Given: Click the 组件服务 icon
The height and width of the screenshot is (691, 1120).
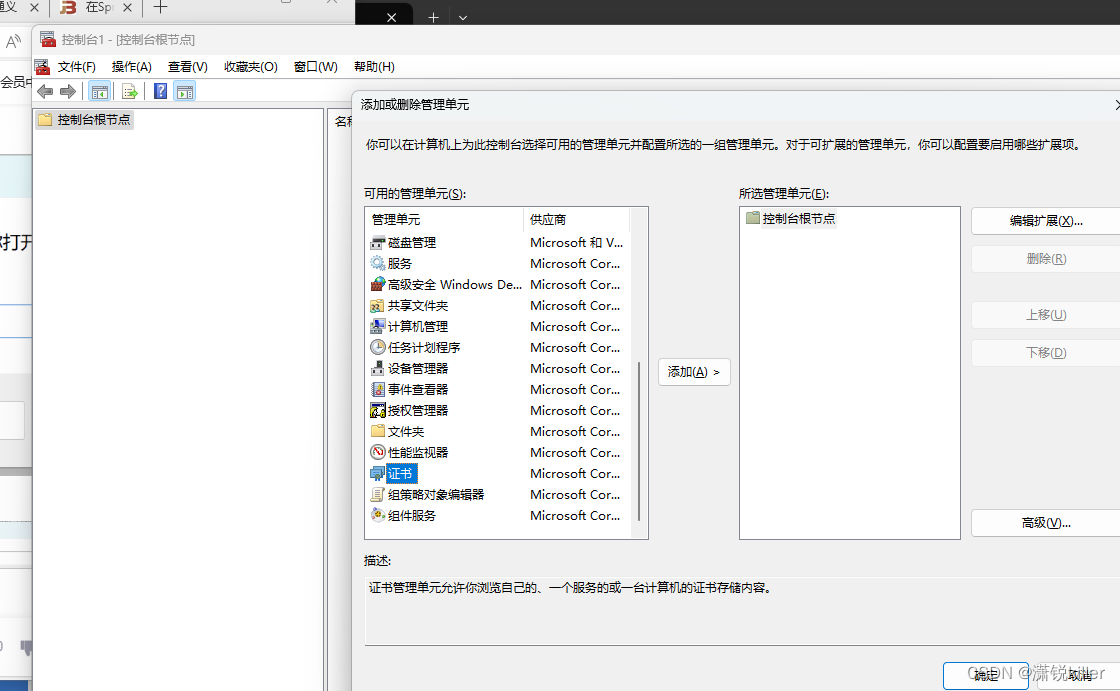Looking at the screenshot, I should pyautogui.click(x=377, y=515).
